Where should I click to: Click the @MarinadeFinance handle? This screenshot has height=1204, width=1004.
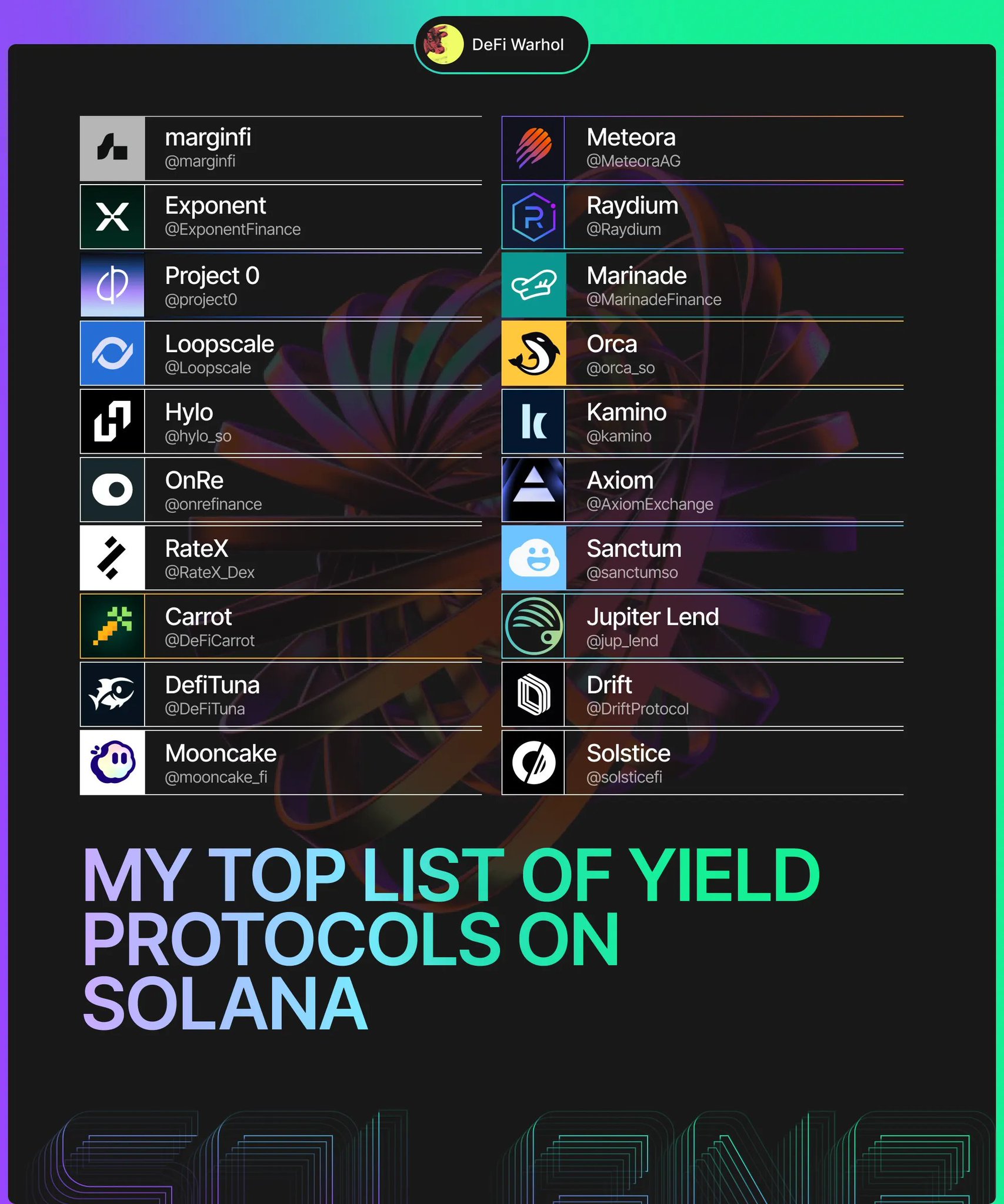pos(653,300)
